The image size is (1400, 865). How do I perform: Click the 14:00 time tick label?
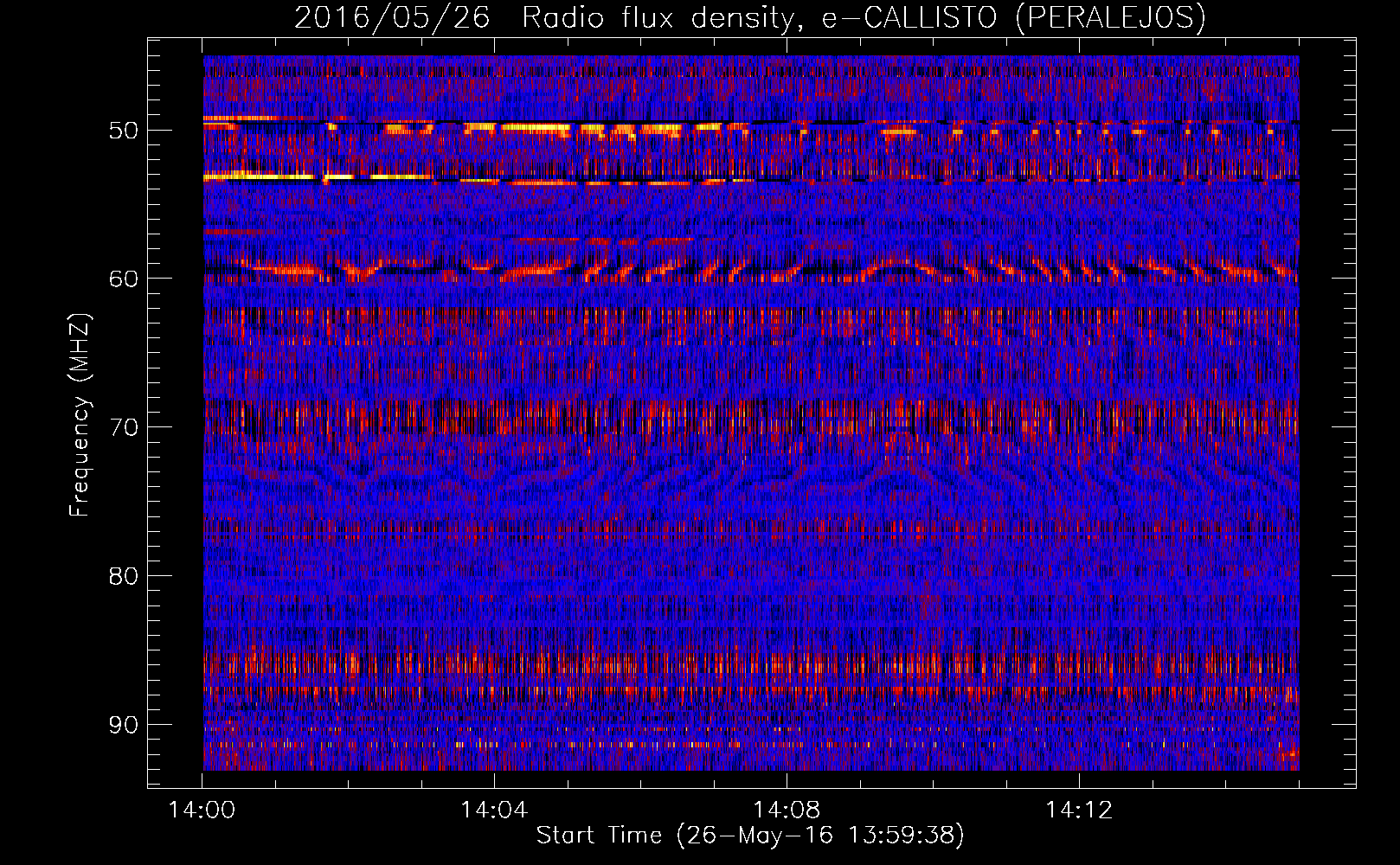202,810
